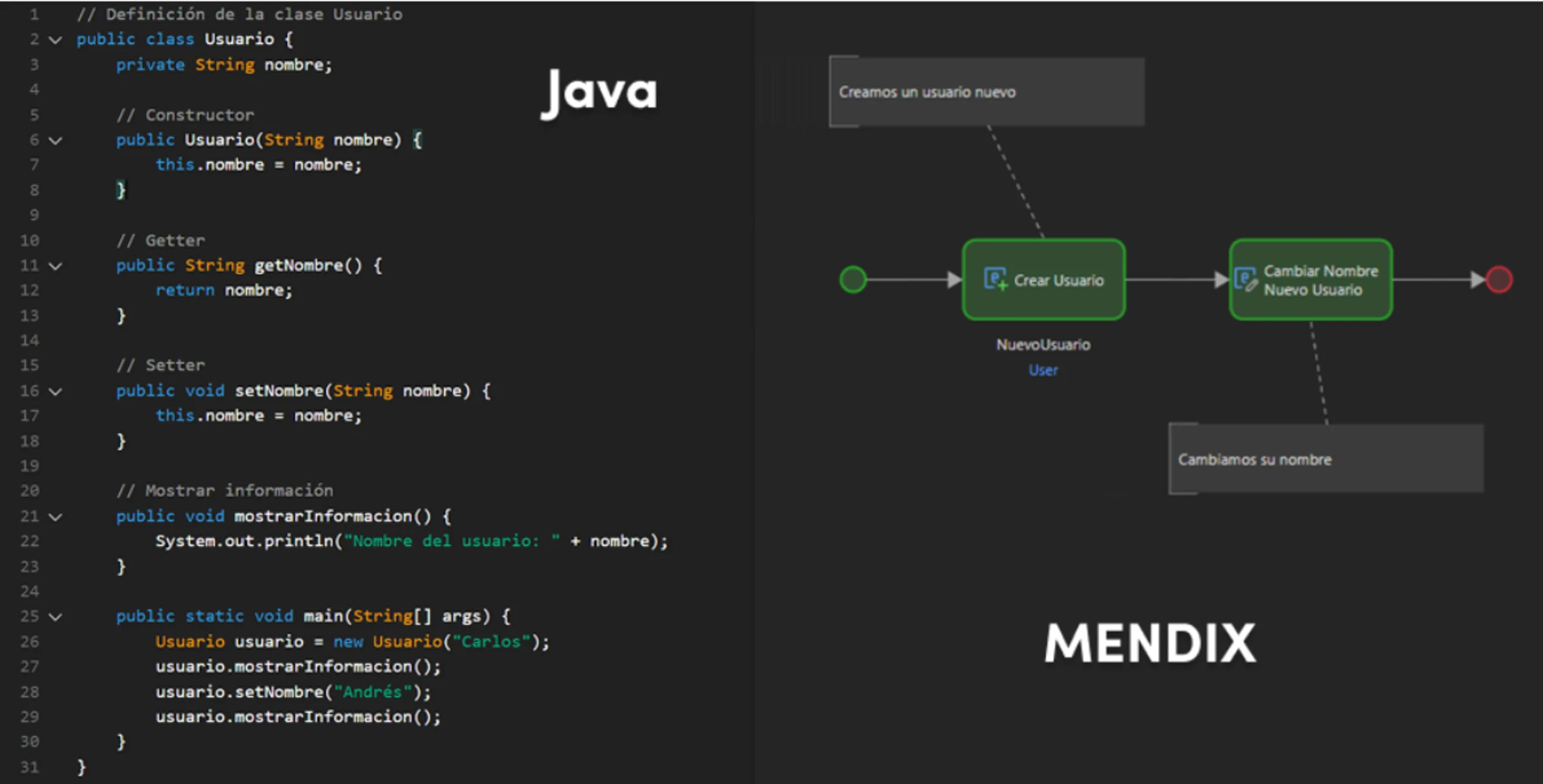This screenshot has height=784, width=1543.
Task: Click the green microflow start event circle
Action: tap(852, 279)
